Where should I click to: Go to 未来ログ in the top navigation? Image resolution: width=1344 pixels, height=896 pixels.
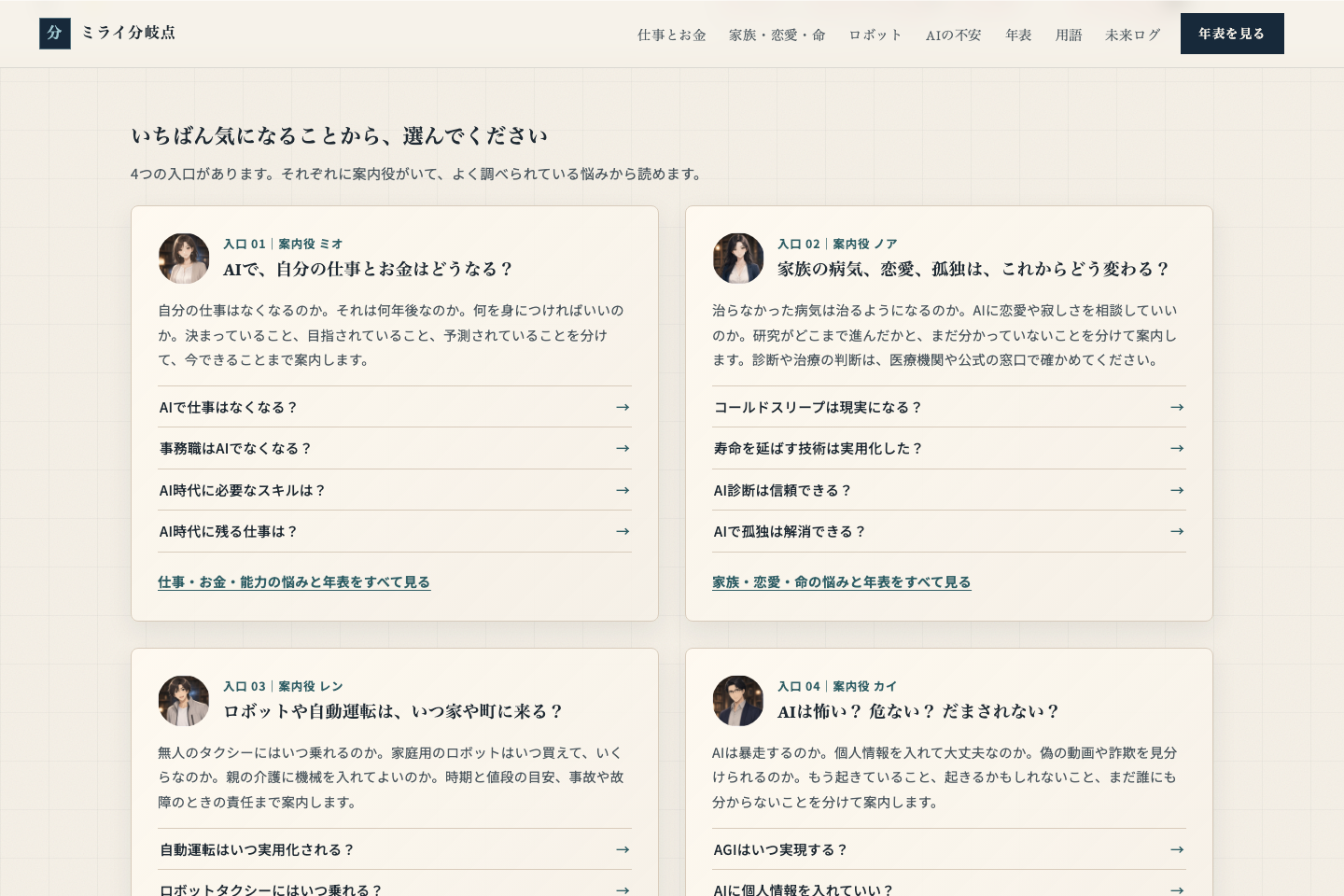point(1133,35)
